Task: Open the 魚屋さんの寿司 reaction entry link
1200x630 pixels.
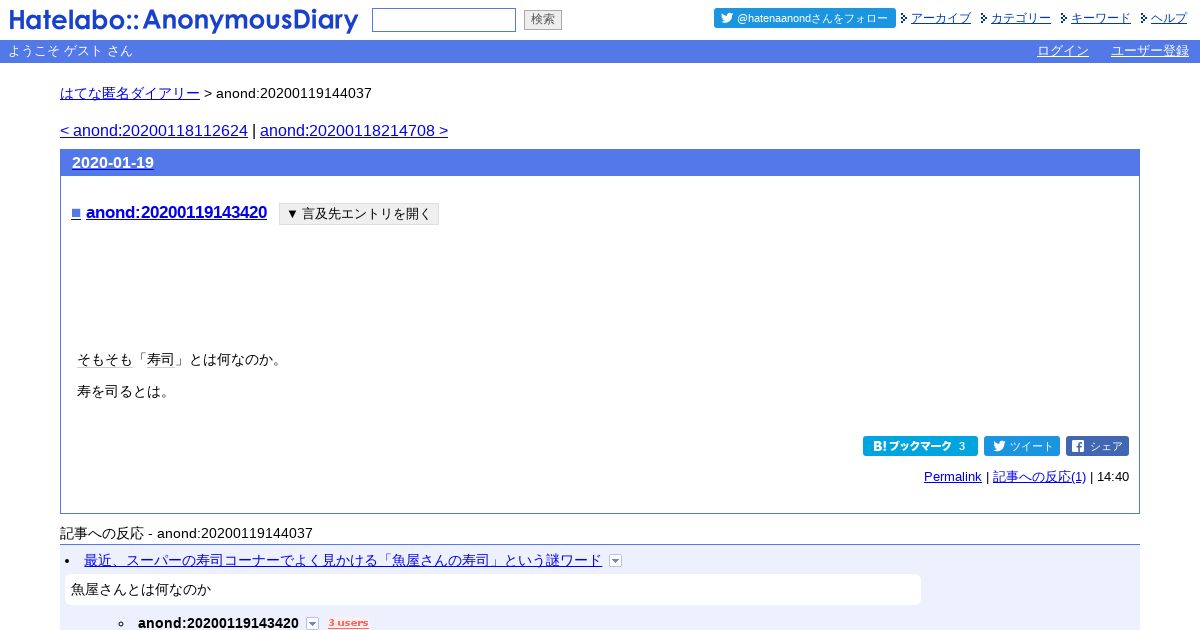Action: 343,560
